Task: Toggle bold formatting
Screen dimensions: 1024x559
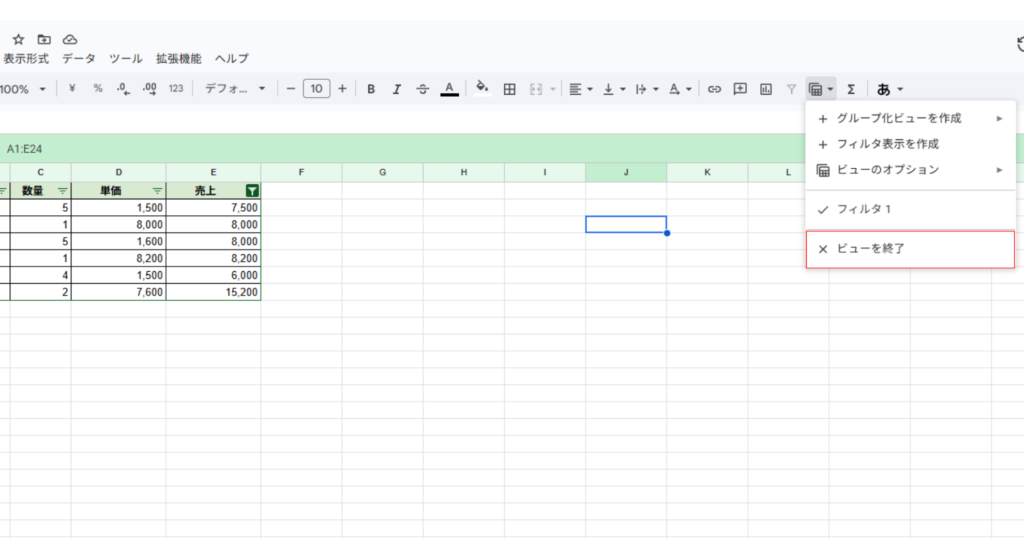Action: click(371, 89)
